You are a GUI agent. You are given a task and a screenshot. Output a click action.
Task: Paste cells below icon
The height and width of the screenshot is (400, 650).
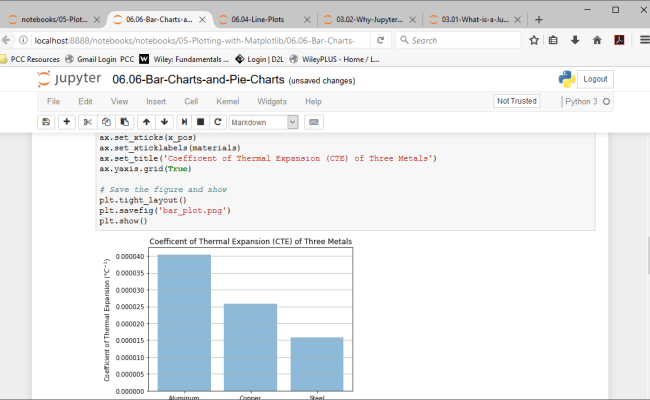pyautogui.click(x=124, y=122)
